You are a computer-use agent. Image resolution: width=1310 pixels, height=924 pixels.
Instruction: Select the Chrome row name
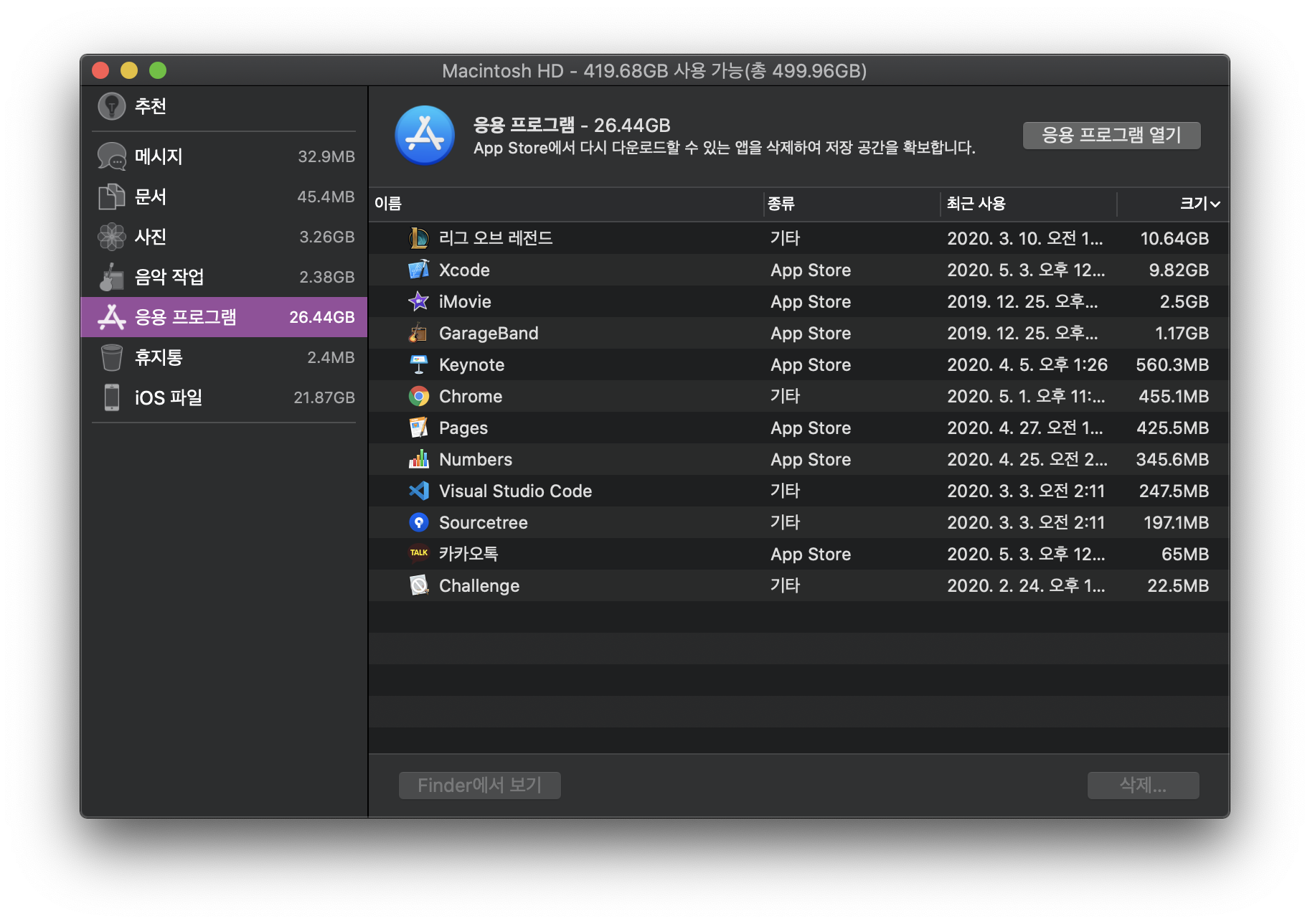point(471,396)
